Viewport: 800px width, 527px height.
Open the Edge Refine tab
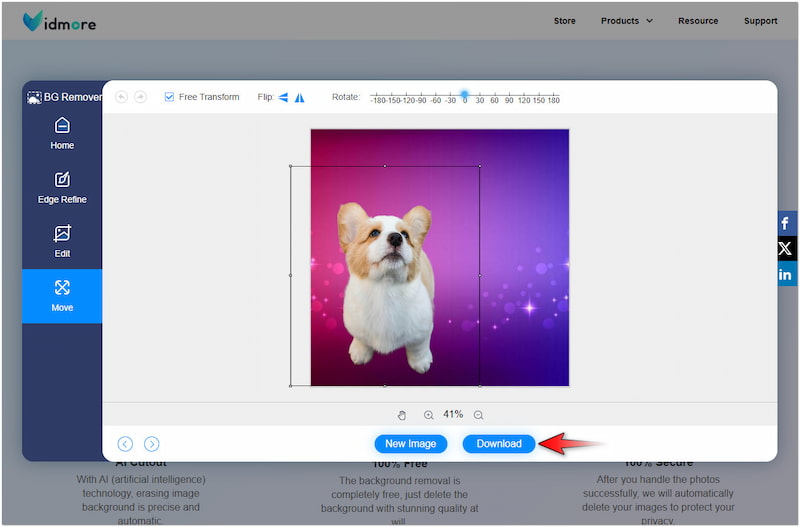coord(62,188)
